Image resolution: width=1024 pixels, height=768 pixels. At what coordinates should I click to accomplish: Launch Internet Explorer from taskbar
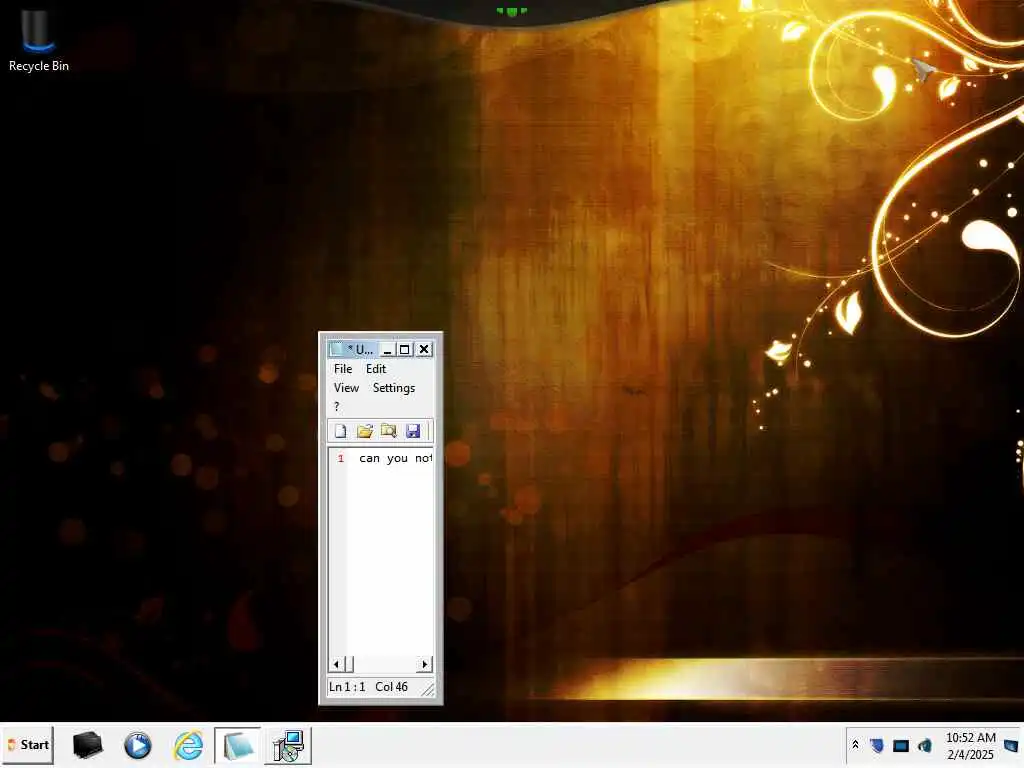pyautogui.click(x=188, y=745)
